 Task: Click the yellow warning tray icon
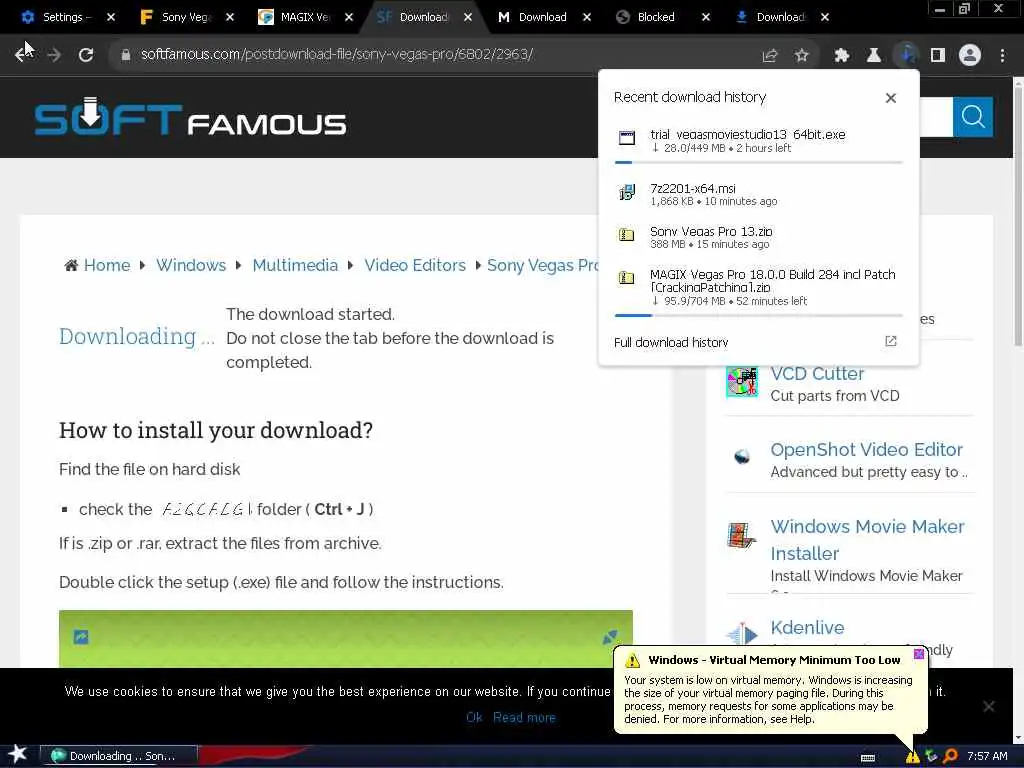click(912, 756)
